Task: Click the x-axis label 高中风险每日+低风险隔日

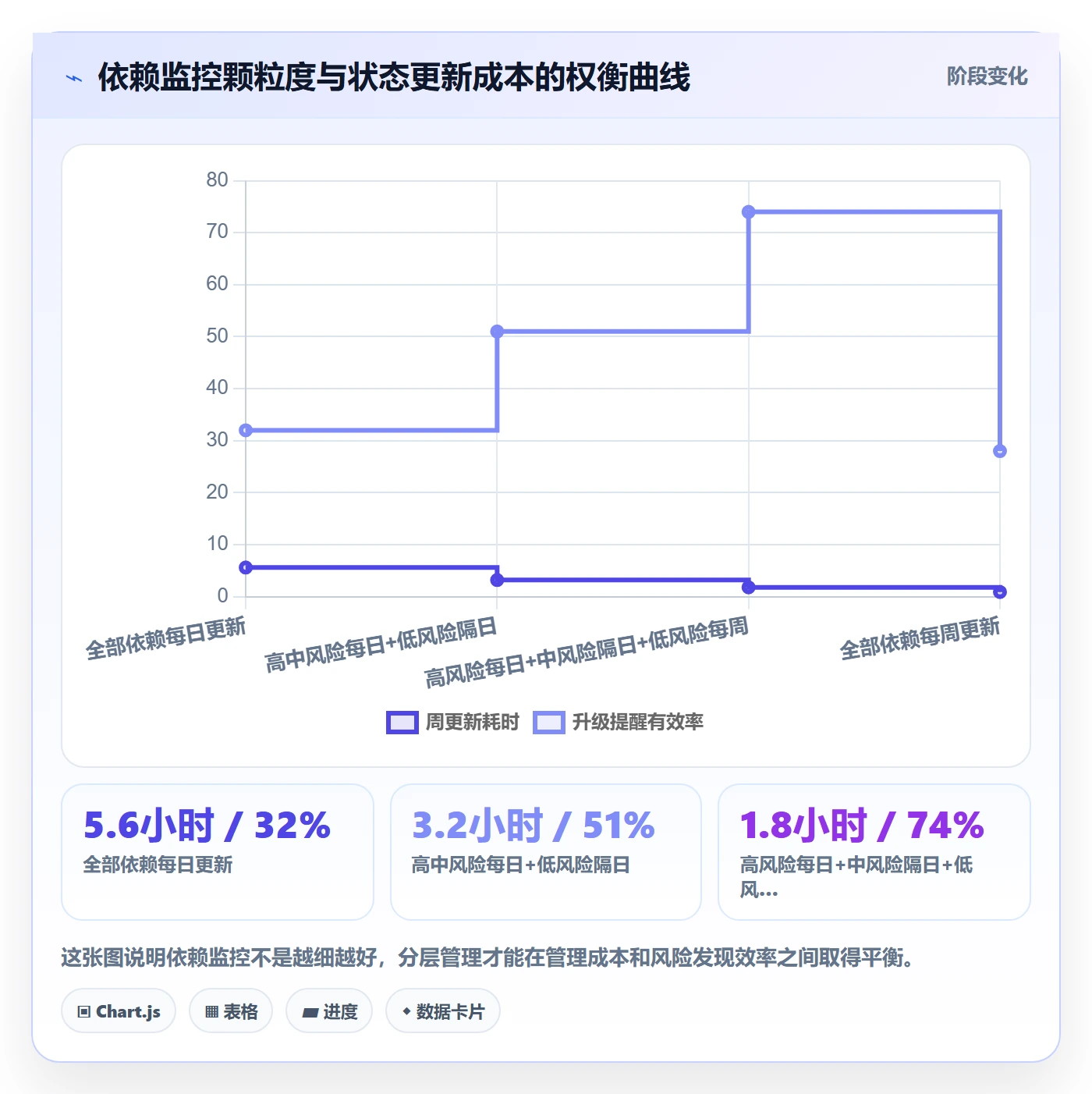Action: click(x=381, y=645)
